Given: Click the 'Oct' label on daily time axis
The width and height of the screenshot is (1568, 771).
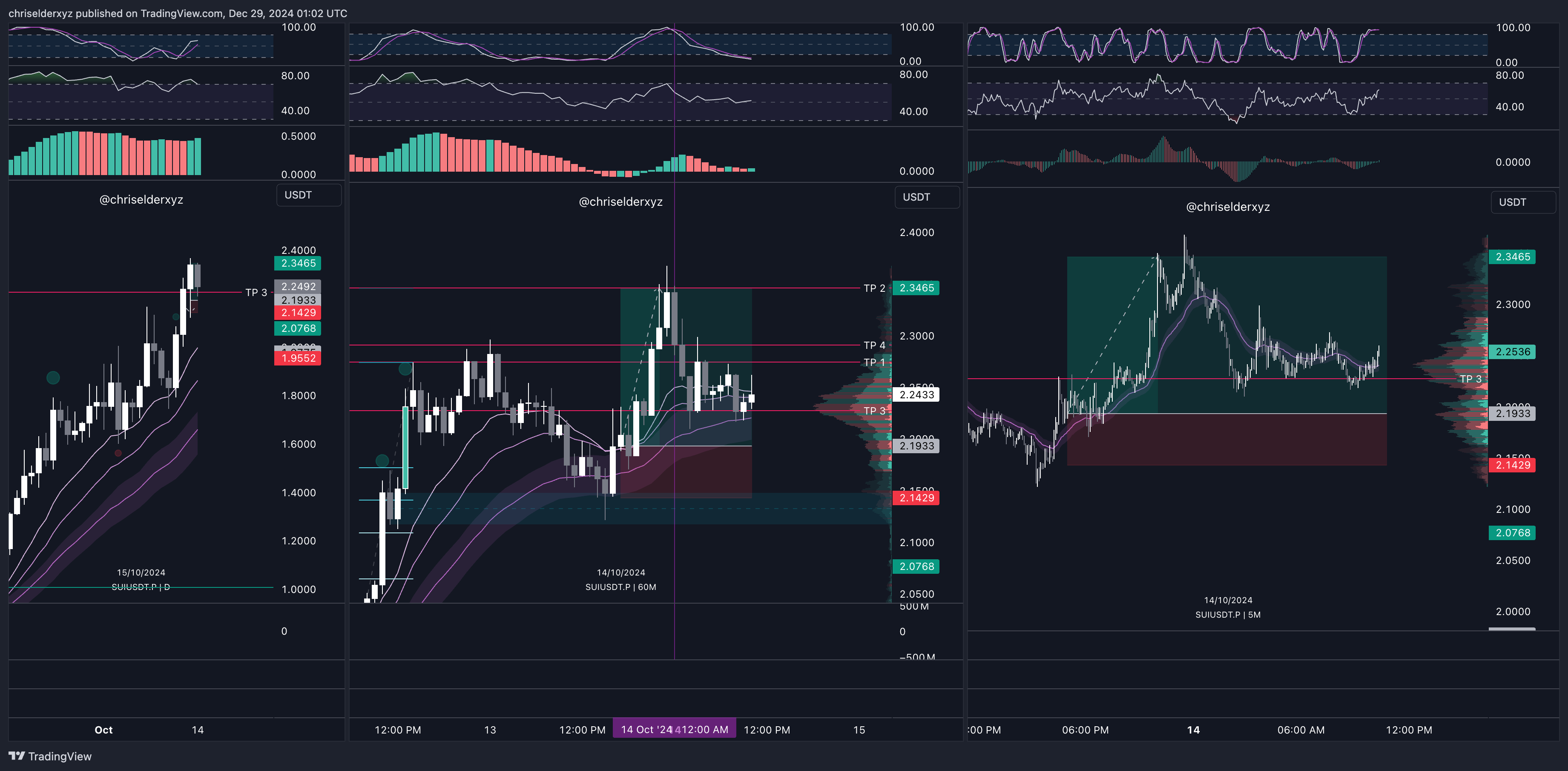Looking at the screenshot, I should coord(103,730).
